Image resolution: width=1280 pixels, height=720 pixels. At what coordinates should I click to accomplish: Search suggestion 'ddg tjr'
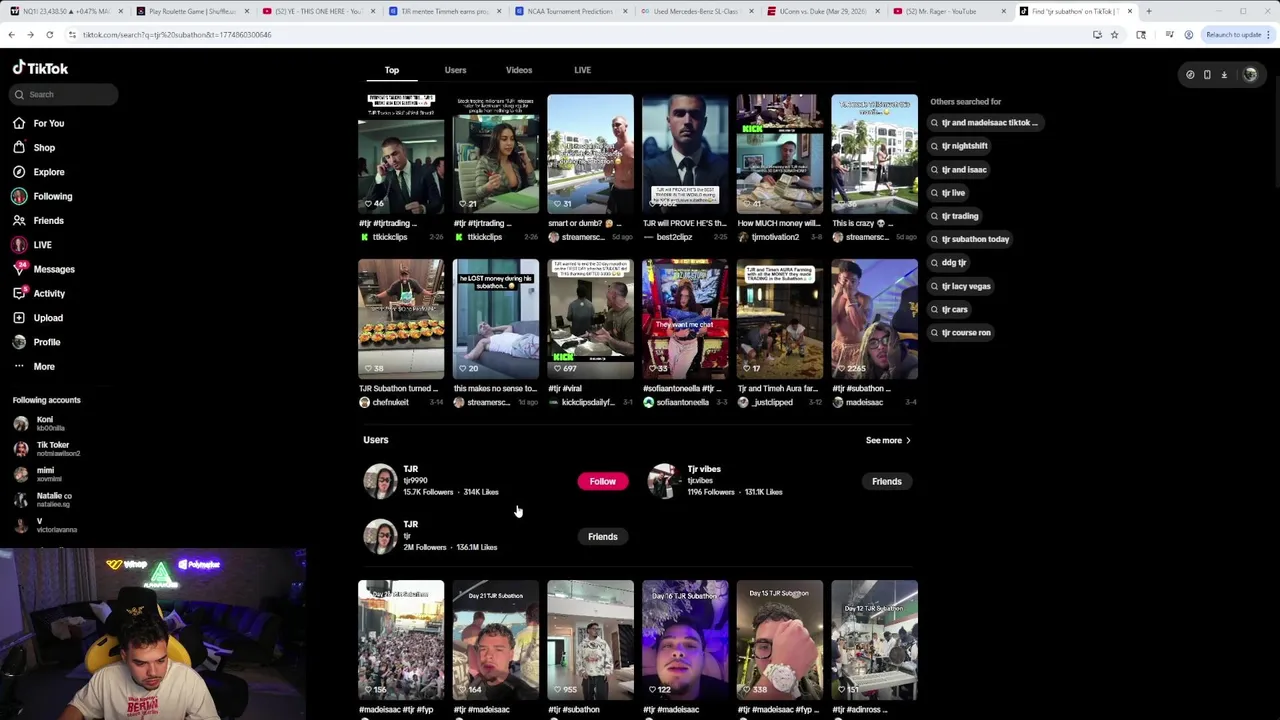point(949,263)
